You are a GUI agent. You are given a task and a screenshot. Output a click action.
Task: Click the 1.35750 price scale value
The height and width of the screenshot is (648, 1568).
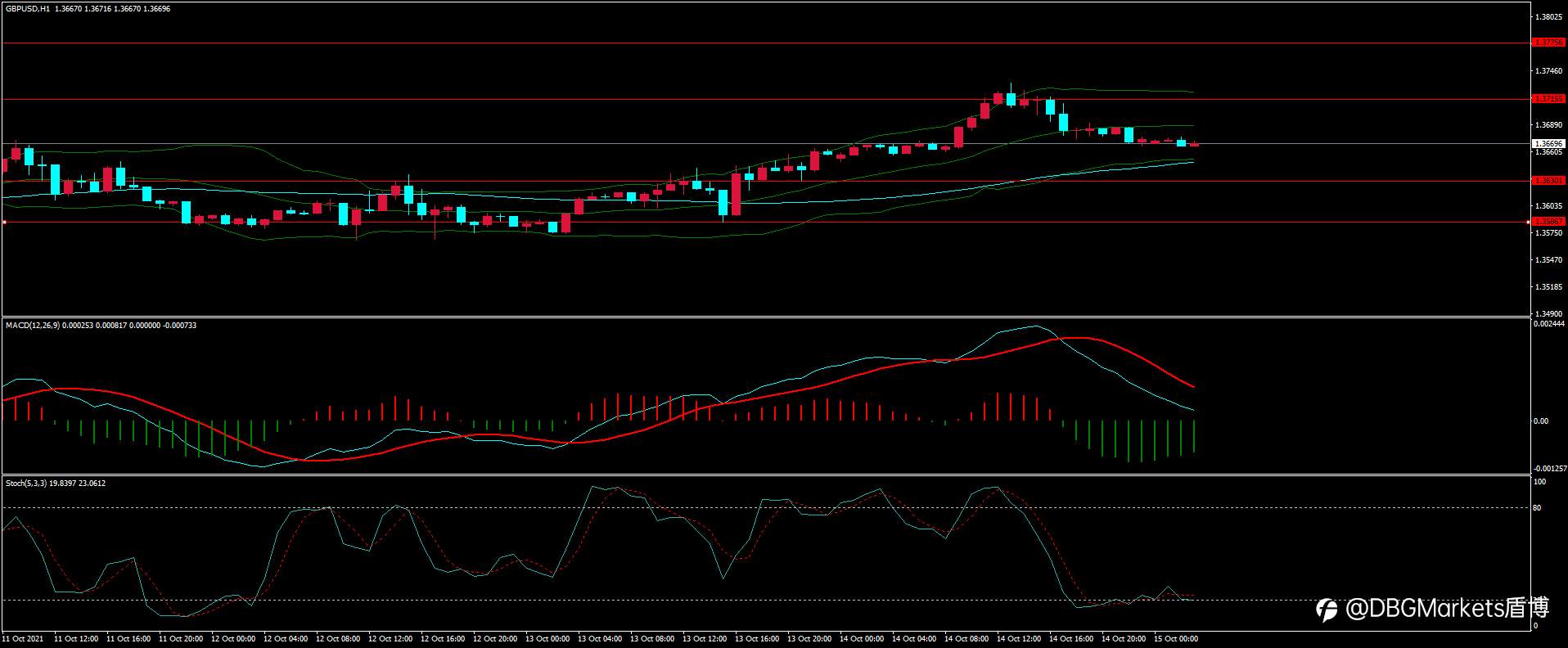tap(1549, 233)
